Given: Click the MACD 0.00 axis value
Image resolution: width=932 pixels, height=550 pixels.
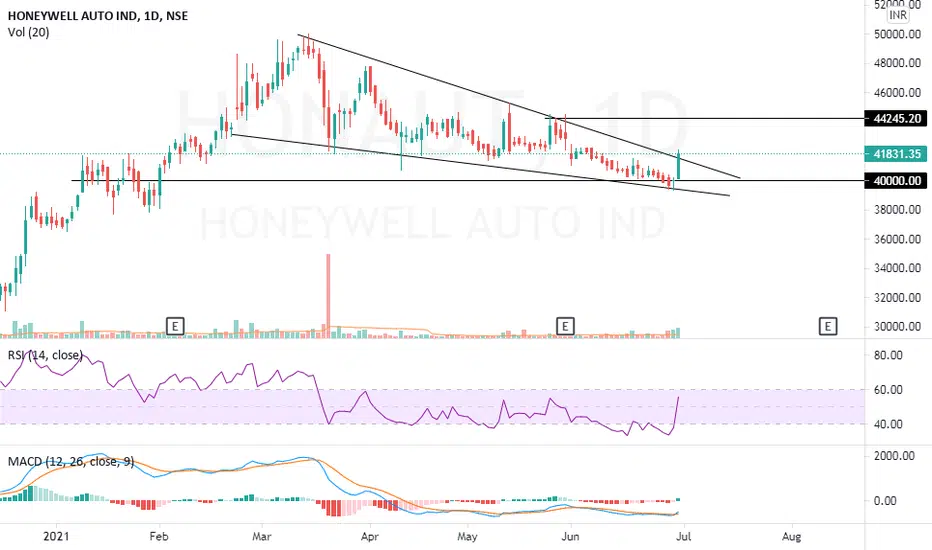Looking at the screenshot, I should [x=885, y=501].
